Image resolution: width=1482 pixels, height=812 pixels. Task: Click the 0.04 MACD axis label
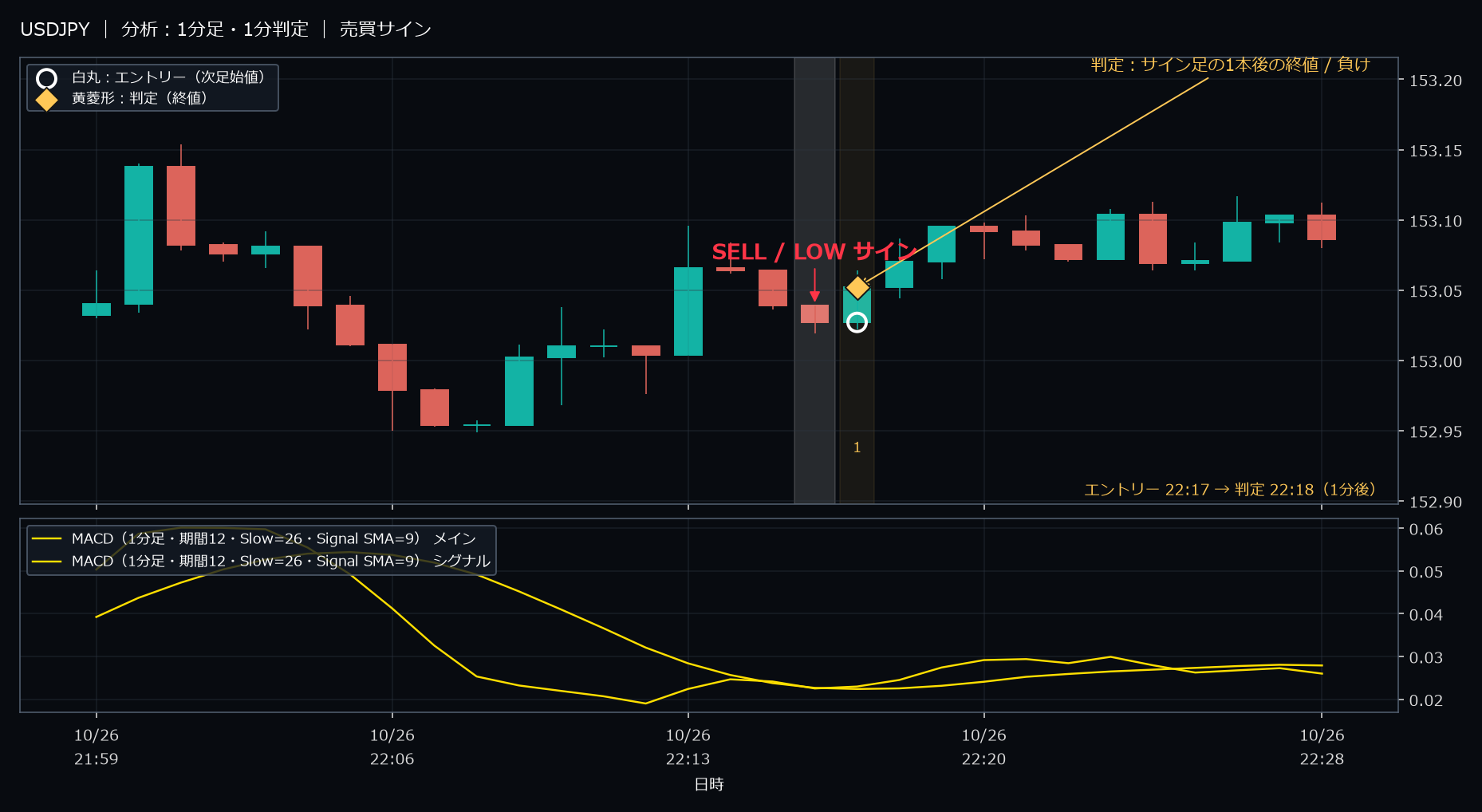1426,615
